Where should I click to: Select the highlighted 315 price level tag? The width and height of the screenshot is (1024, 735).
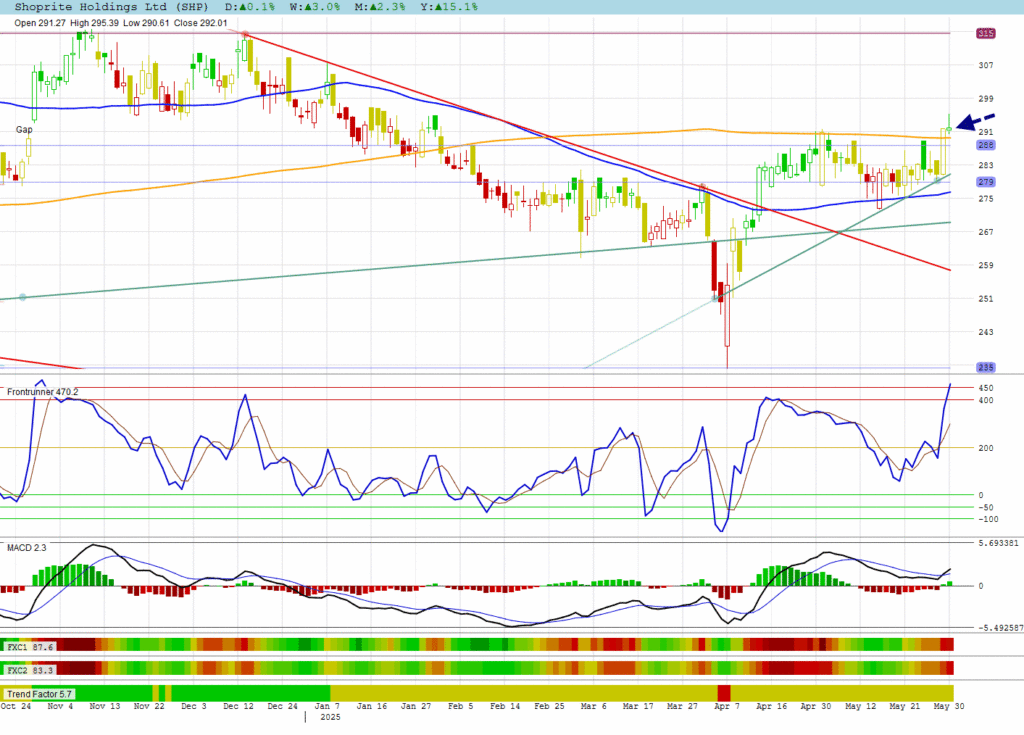click(986, 33)
